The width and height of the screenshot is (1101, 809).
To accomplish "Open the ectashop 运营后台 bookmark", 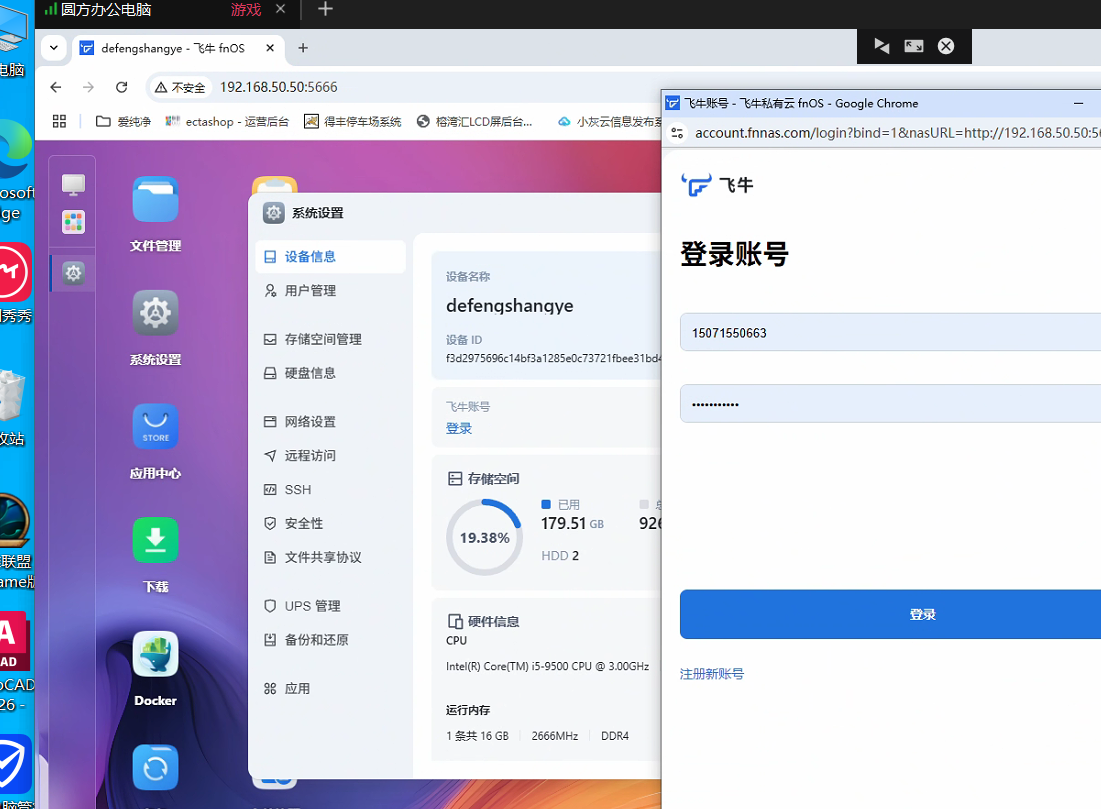I will pyautogui.click(x=227, y=121).
